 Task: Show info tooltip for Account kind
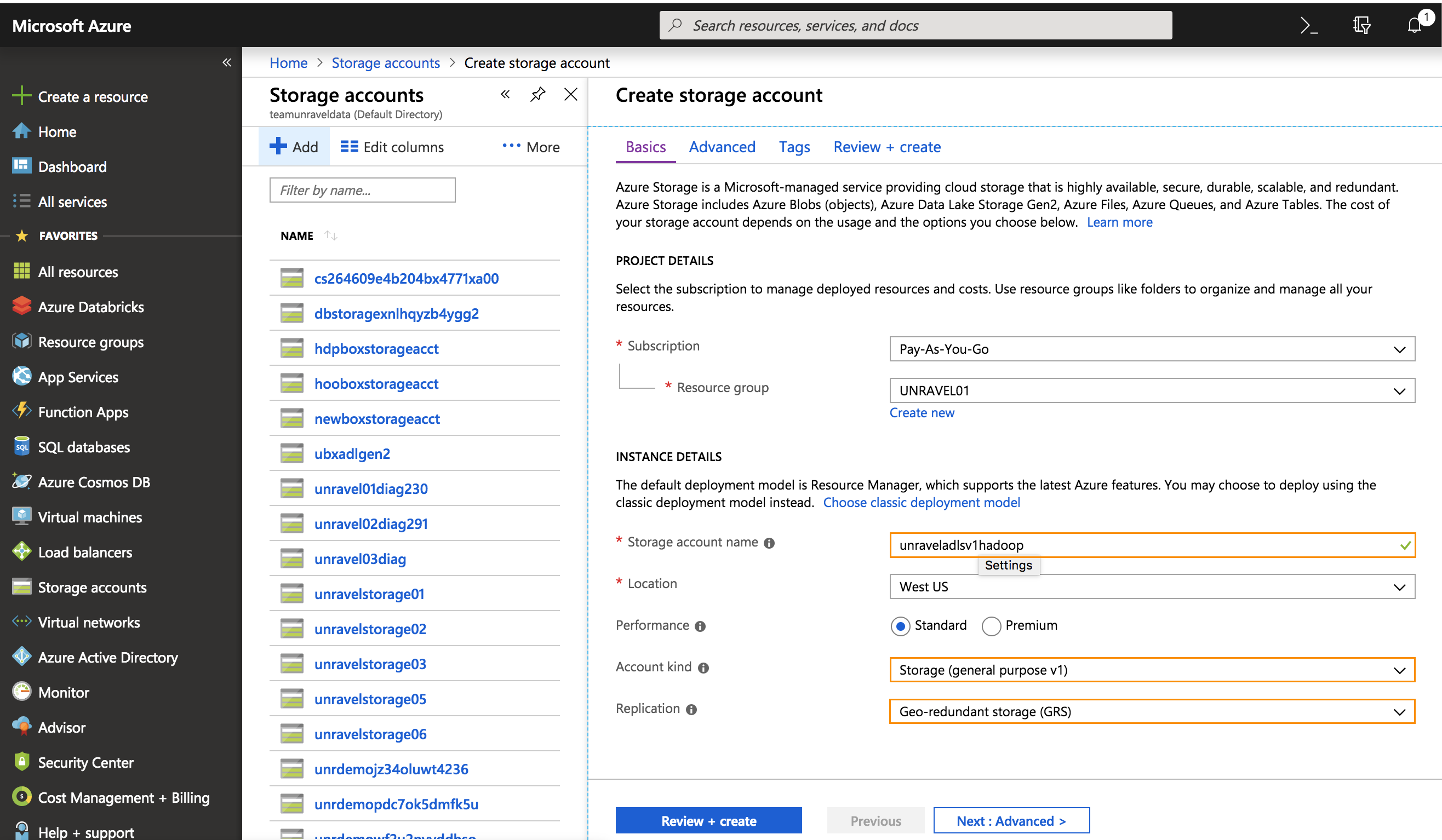tap(704, 668)
